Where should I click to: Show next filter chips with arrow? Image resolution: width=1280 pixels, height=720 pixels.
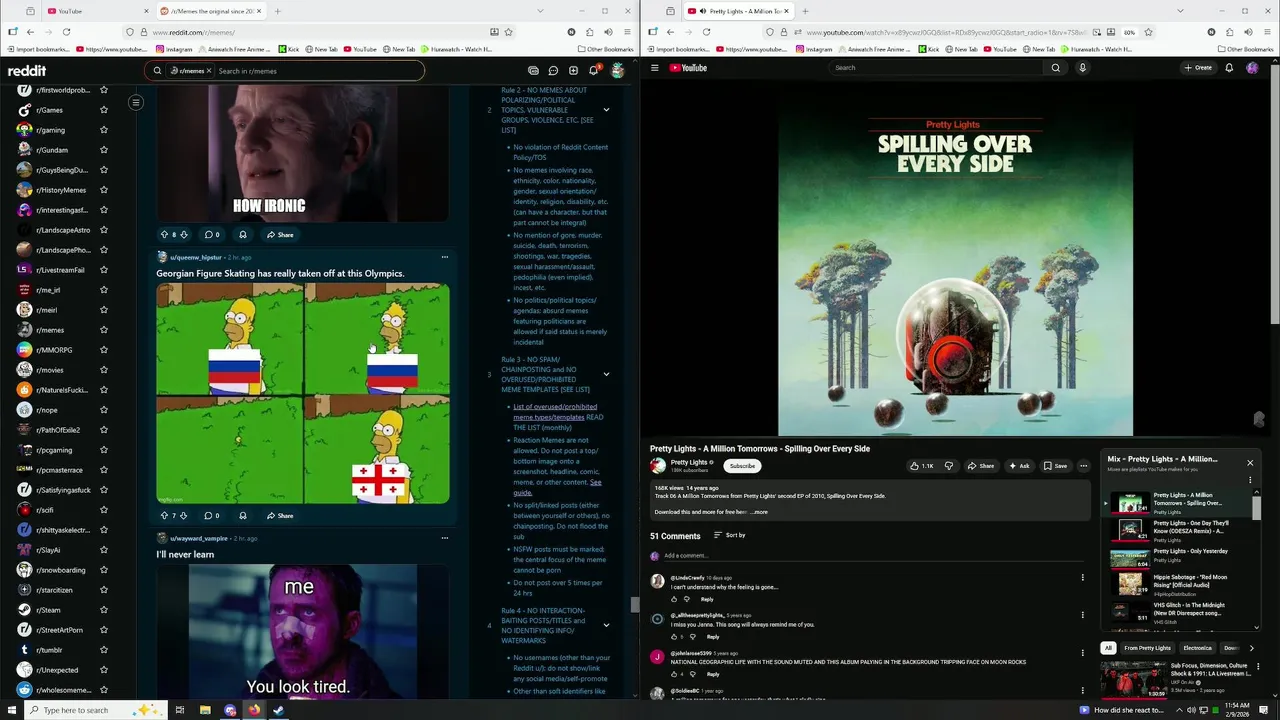pos(1251,648)
